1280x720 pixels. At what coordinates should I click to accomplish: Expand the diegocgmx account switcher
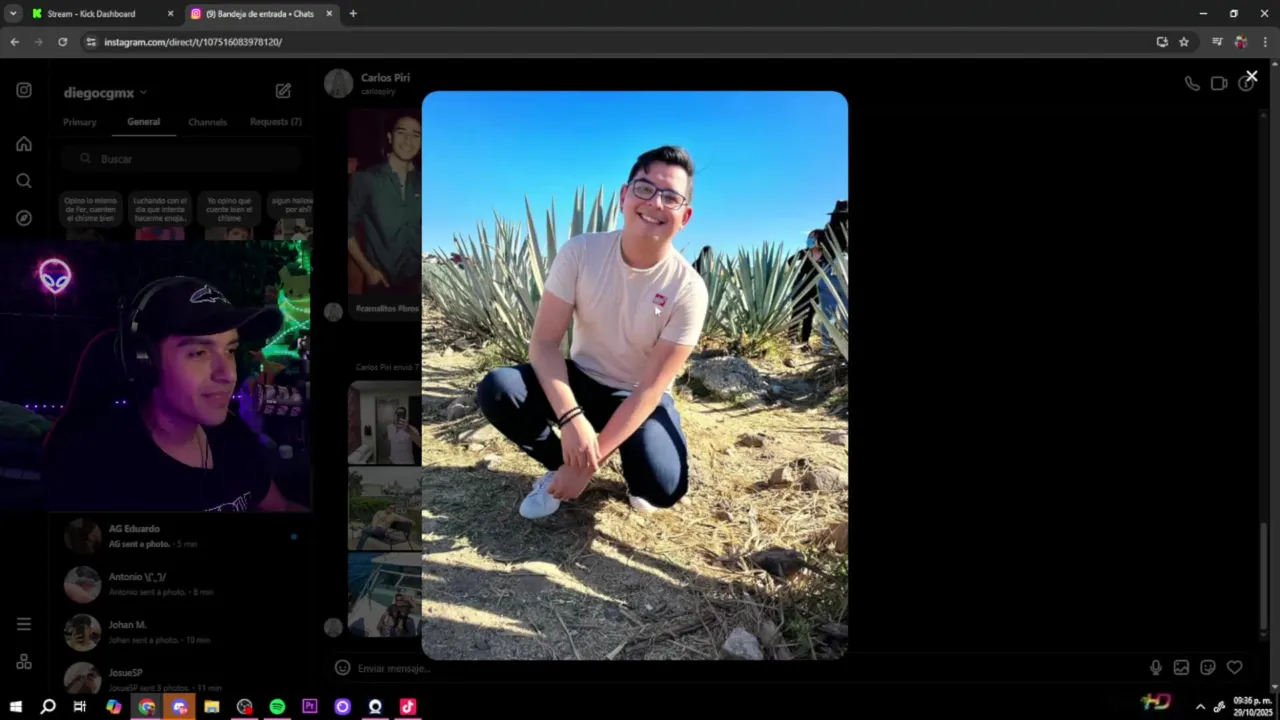tap(105, 93)
